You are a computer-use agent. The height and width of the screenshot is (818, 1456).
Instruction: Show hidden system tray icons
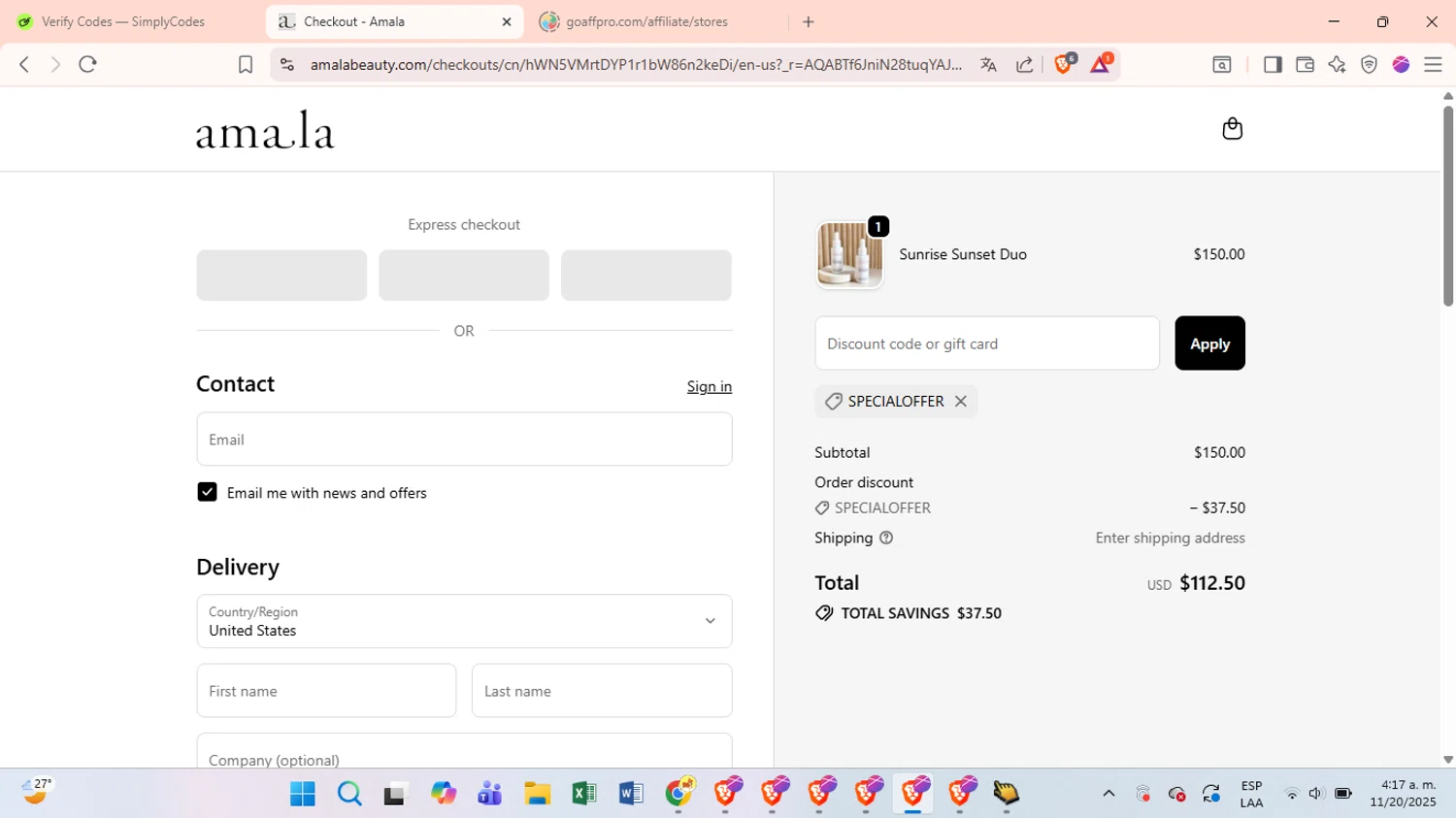tap(1109, 794)
